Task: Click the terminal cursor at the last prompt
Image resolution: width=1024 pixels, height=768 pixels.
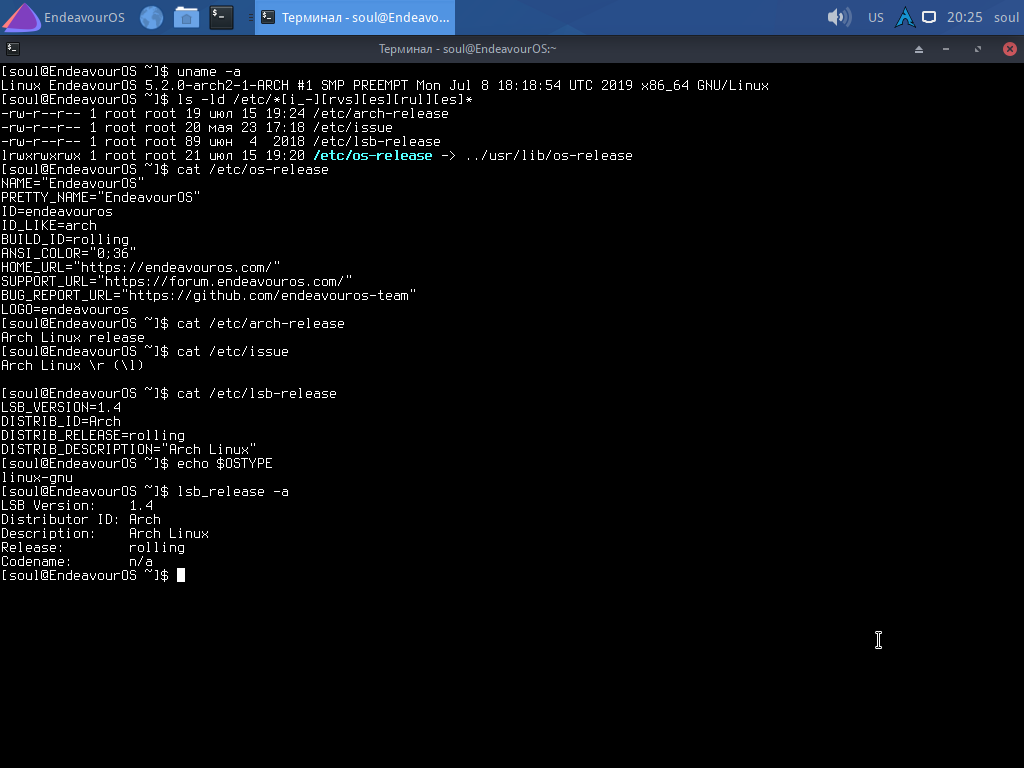Action: point(181,575)
